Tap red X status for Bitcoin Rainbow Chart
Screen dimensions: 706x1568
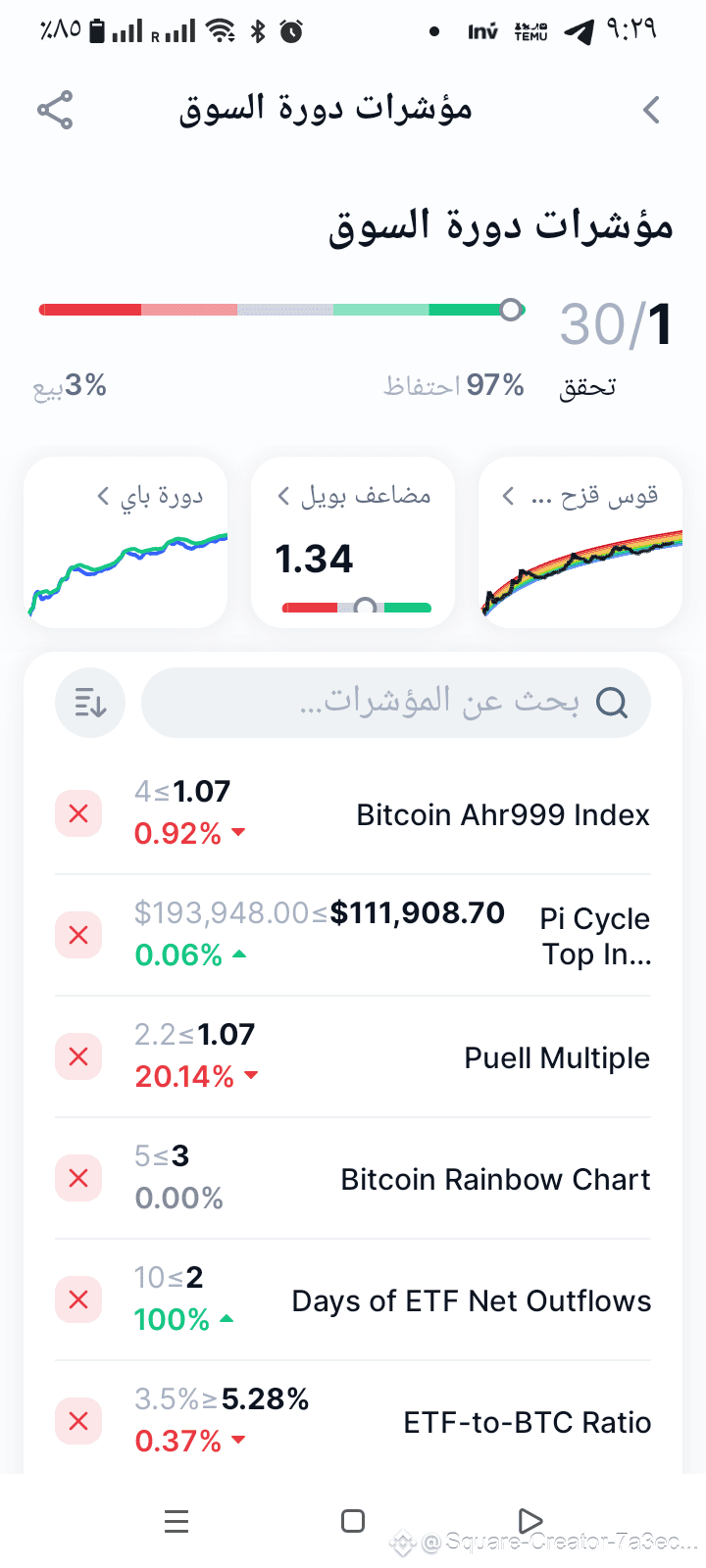coord(78,1178)
